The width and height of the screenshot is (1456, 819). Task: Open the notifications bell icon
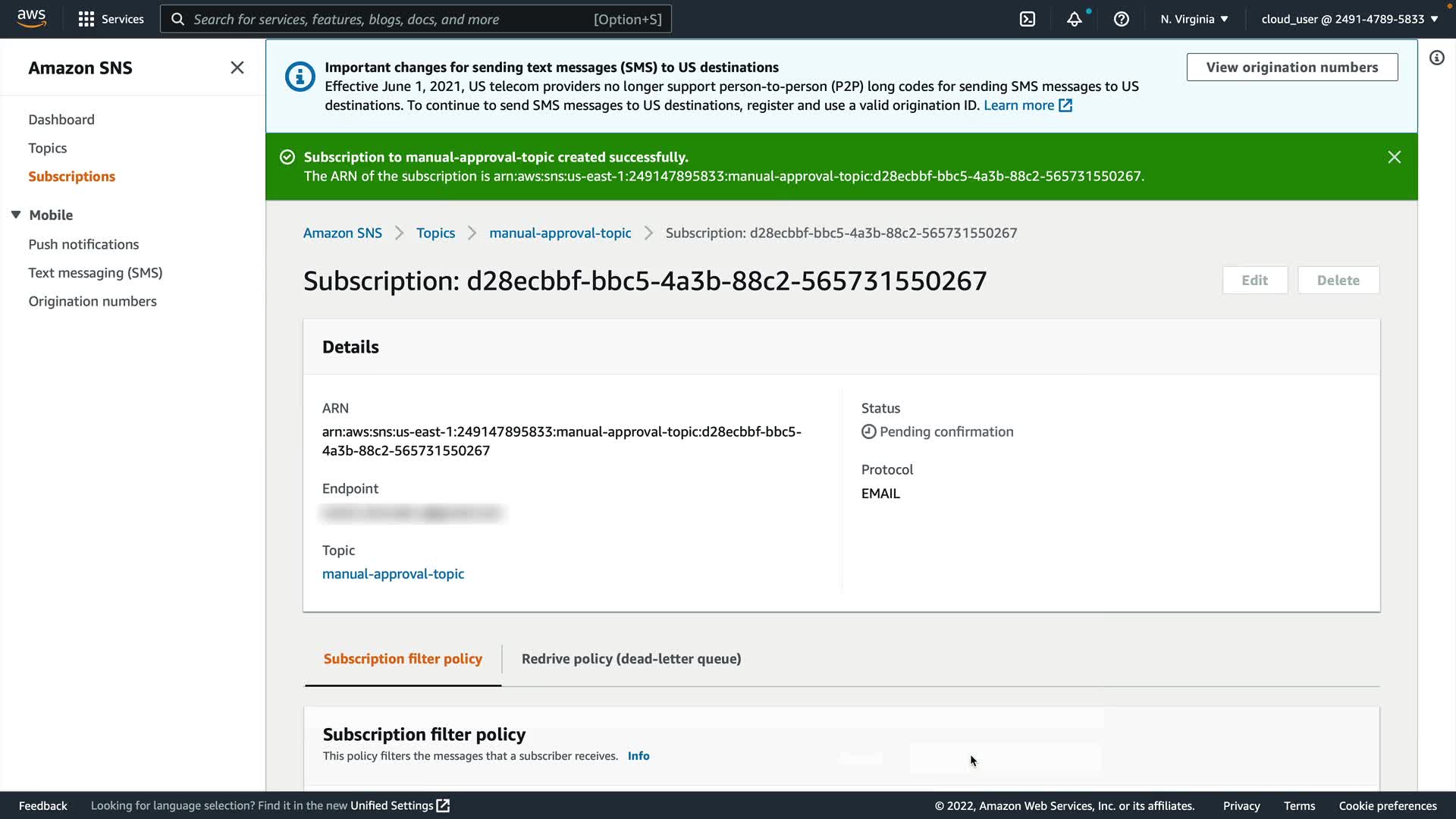[1074, 19]
